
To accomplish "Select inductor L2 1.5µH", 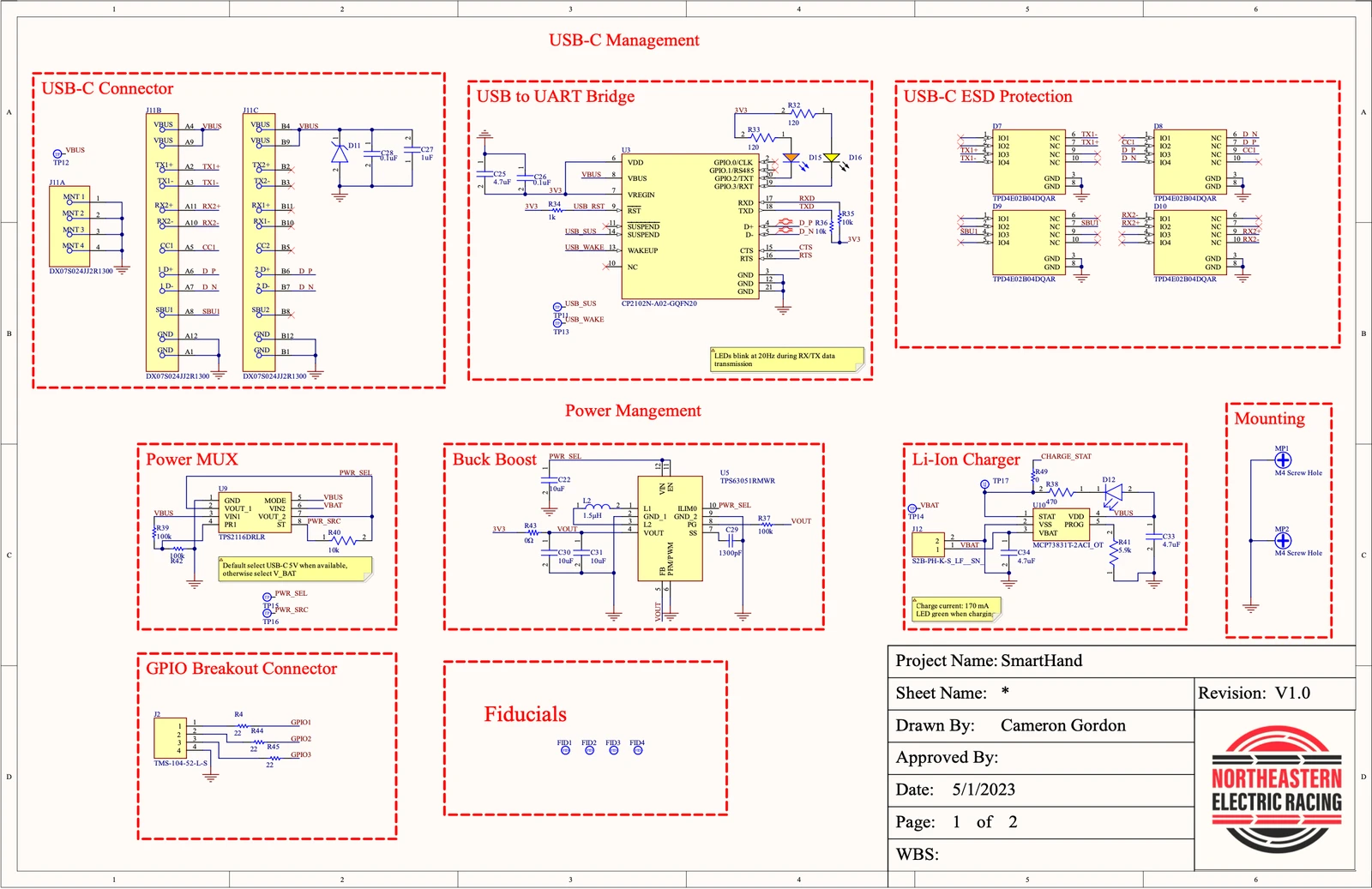I will click(596, 506).
